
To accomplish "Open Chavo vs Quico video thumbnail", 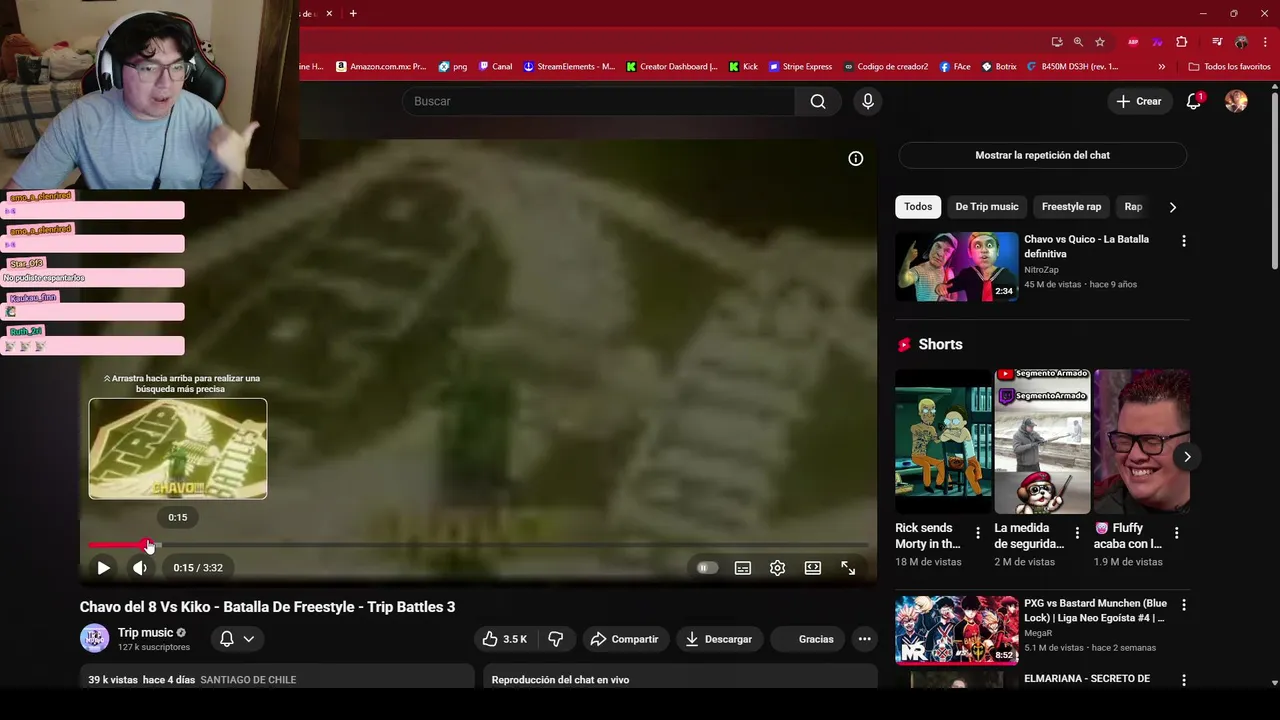I will pyautogui.click(x=957, y=266).
